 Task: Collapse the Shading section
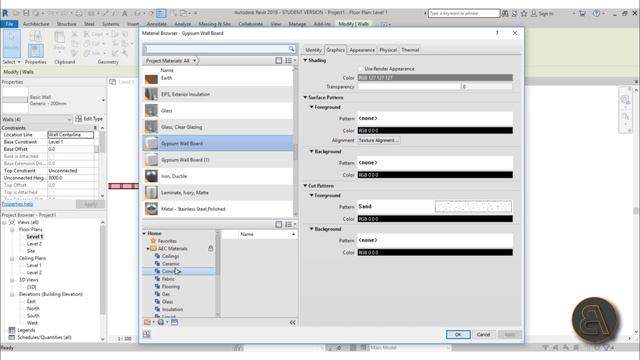[x=305, y=60]
